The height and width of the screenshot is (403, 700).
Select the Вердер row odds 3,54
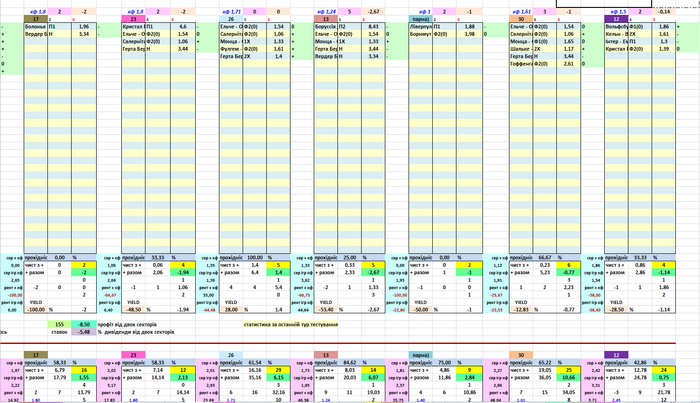coord(84,34)
